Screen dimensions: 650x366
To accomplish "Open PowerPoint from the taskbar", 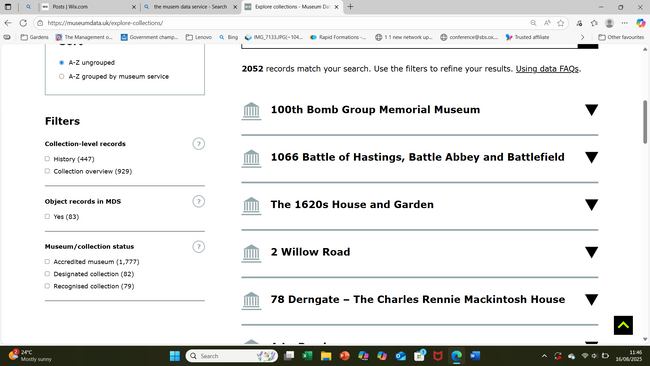I will [x=344, y=356].
